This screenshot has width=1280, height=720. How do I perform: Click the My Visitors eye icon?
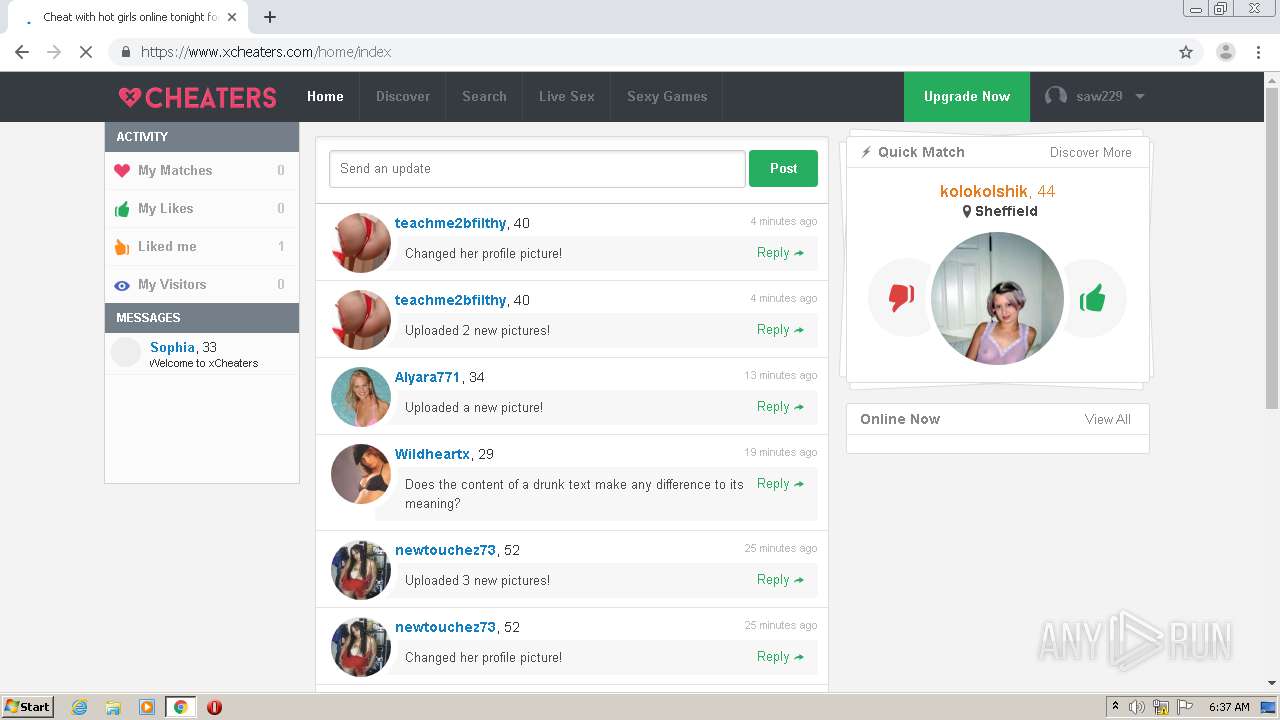click(122, 285)
